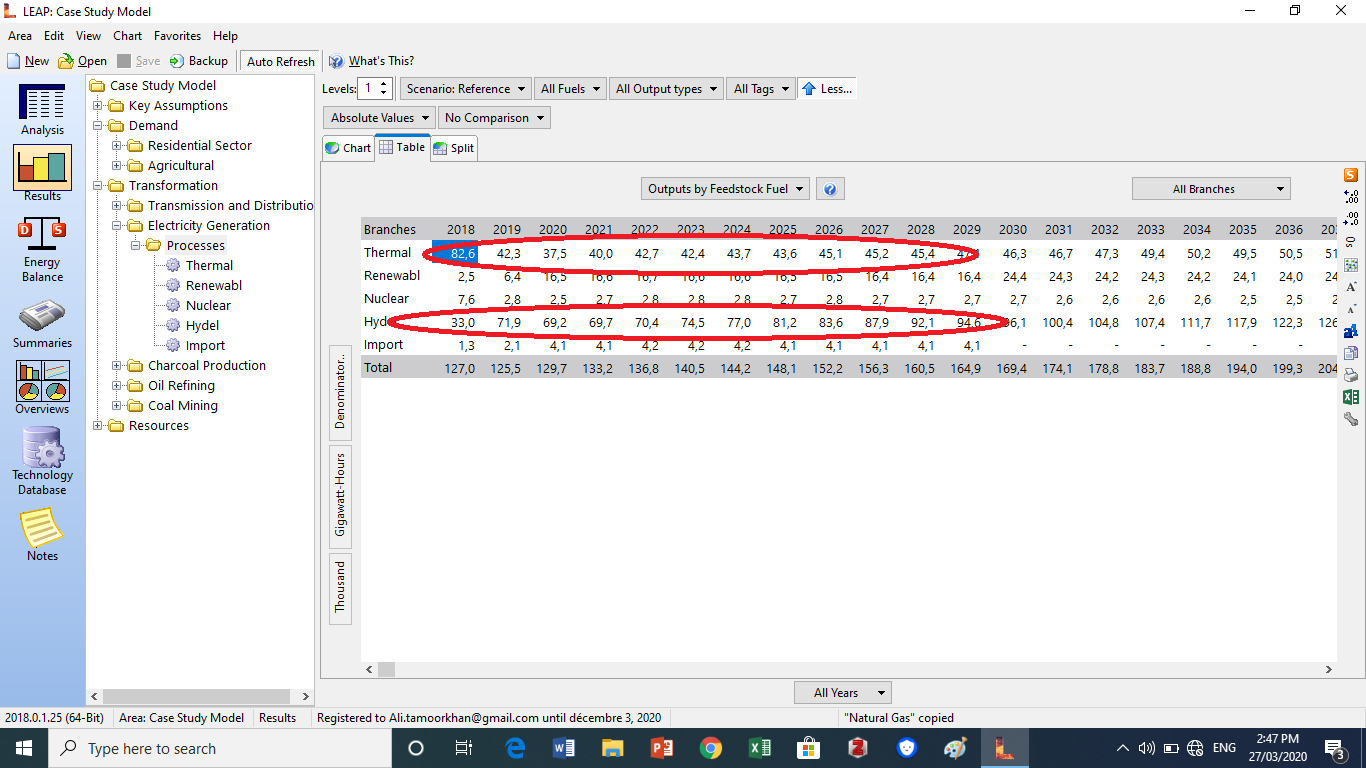Screen dimensions: 1366x768
Task: Expand the Agricultural branch
Action: 117,166
